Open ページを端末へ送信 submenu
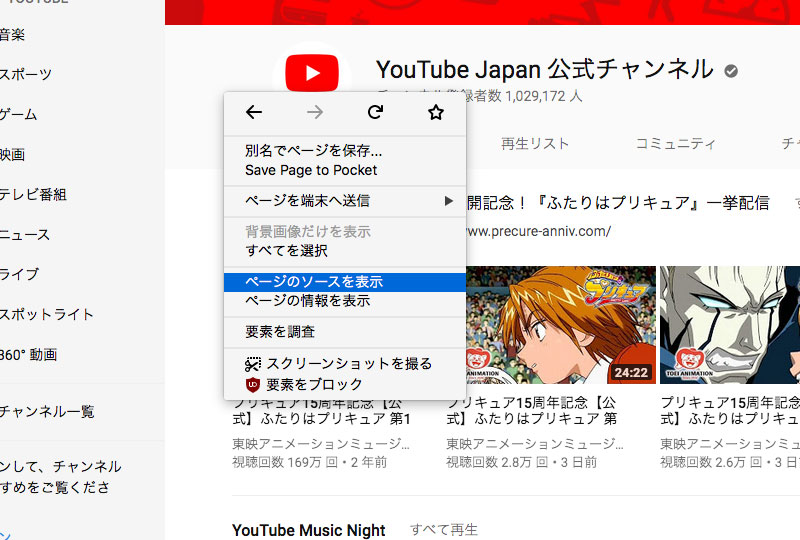The image size is (800, 540). click(x=344, y=201)
